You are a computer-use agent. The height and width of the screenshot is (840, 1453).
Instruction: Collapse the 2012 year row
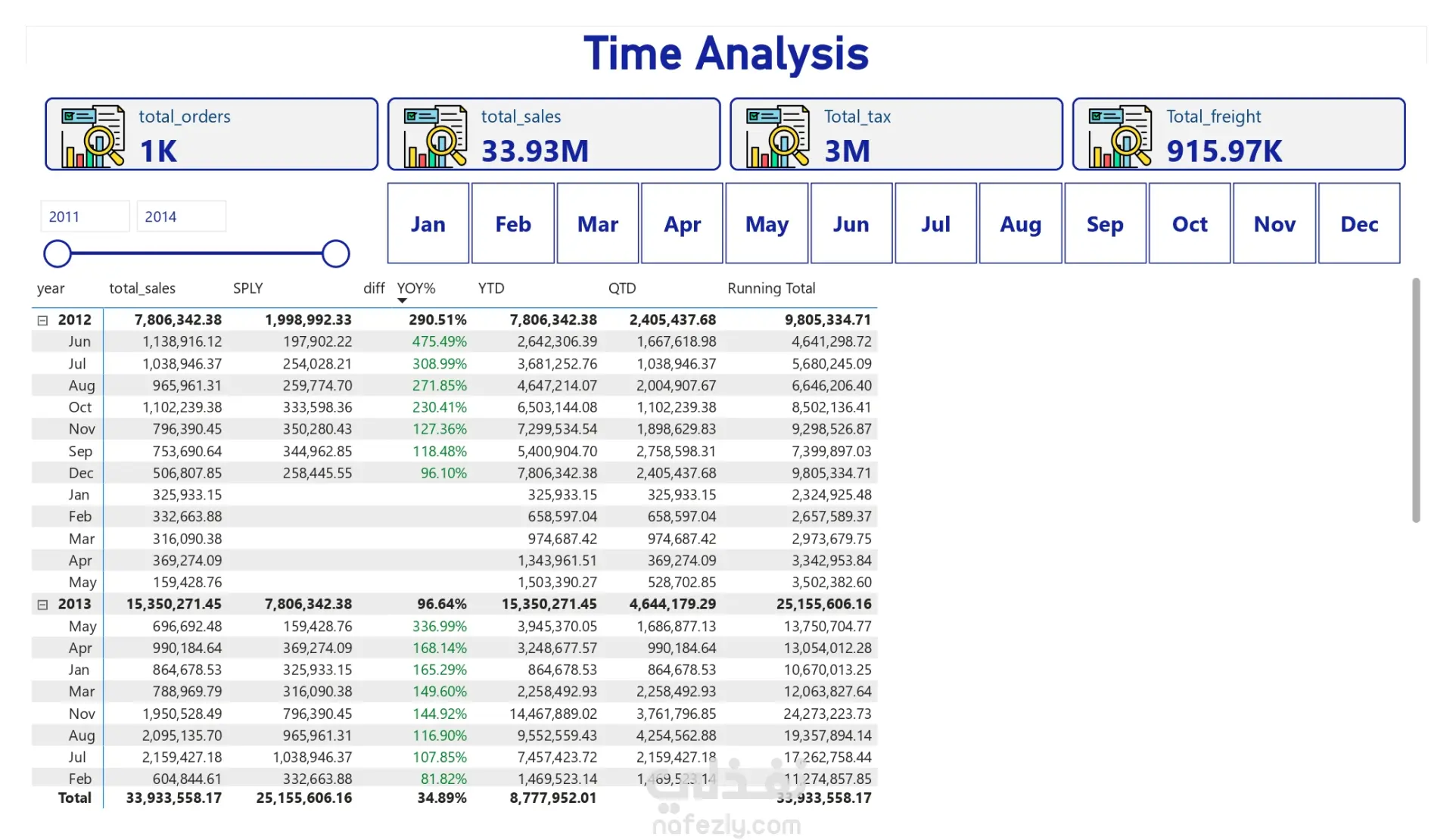point(42,320)
